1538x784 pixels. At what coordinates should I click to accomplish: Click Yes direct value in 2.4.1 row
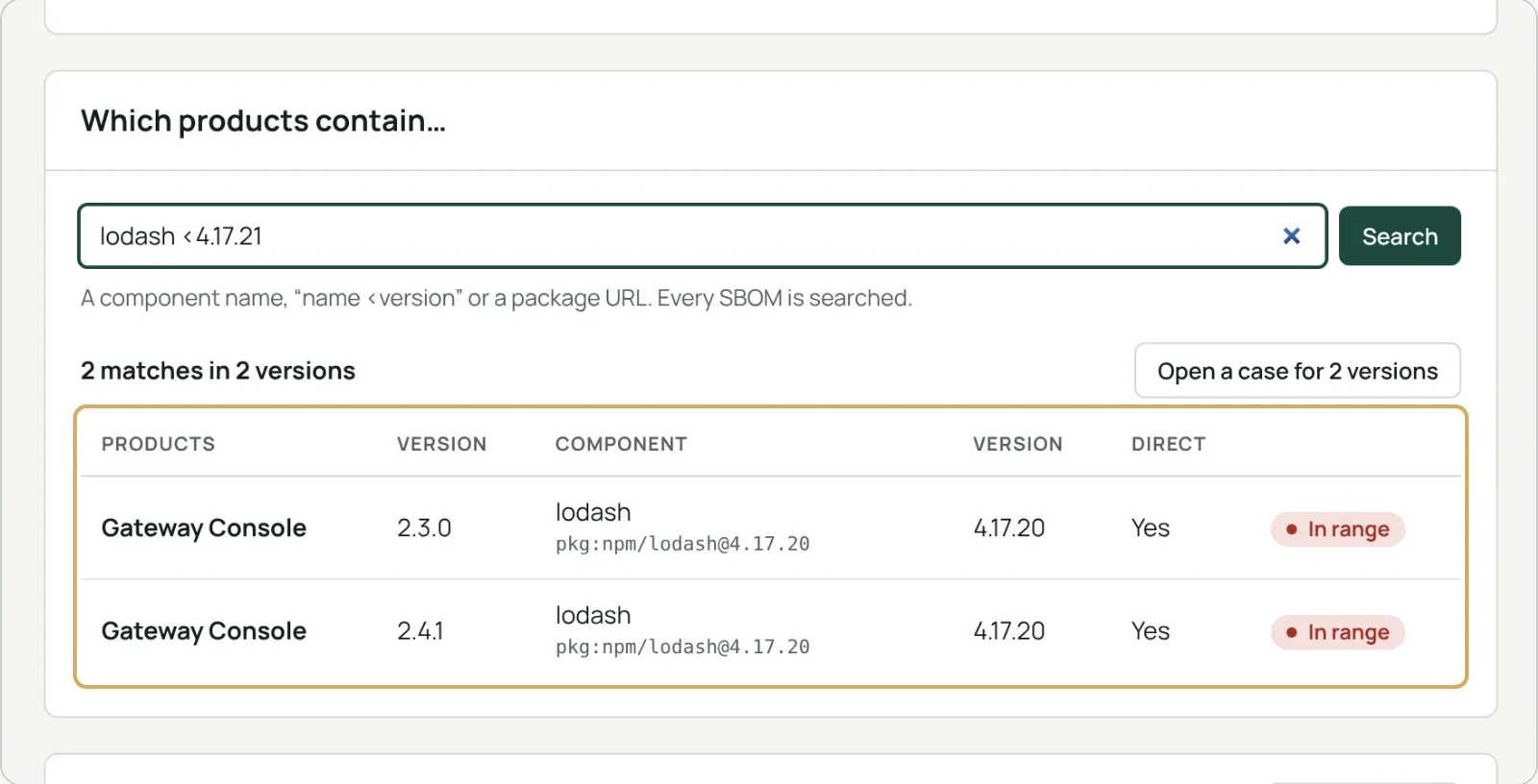tap(1151, 631)
